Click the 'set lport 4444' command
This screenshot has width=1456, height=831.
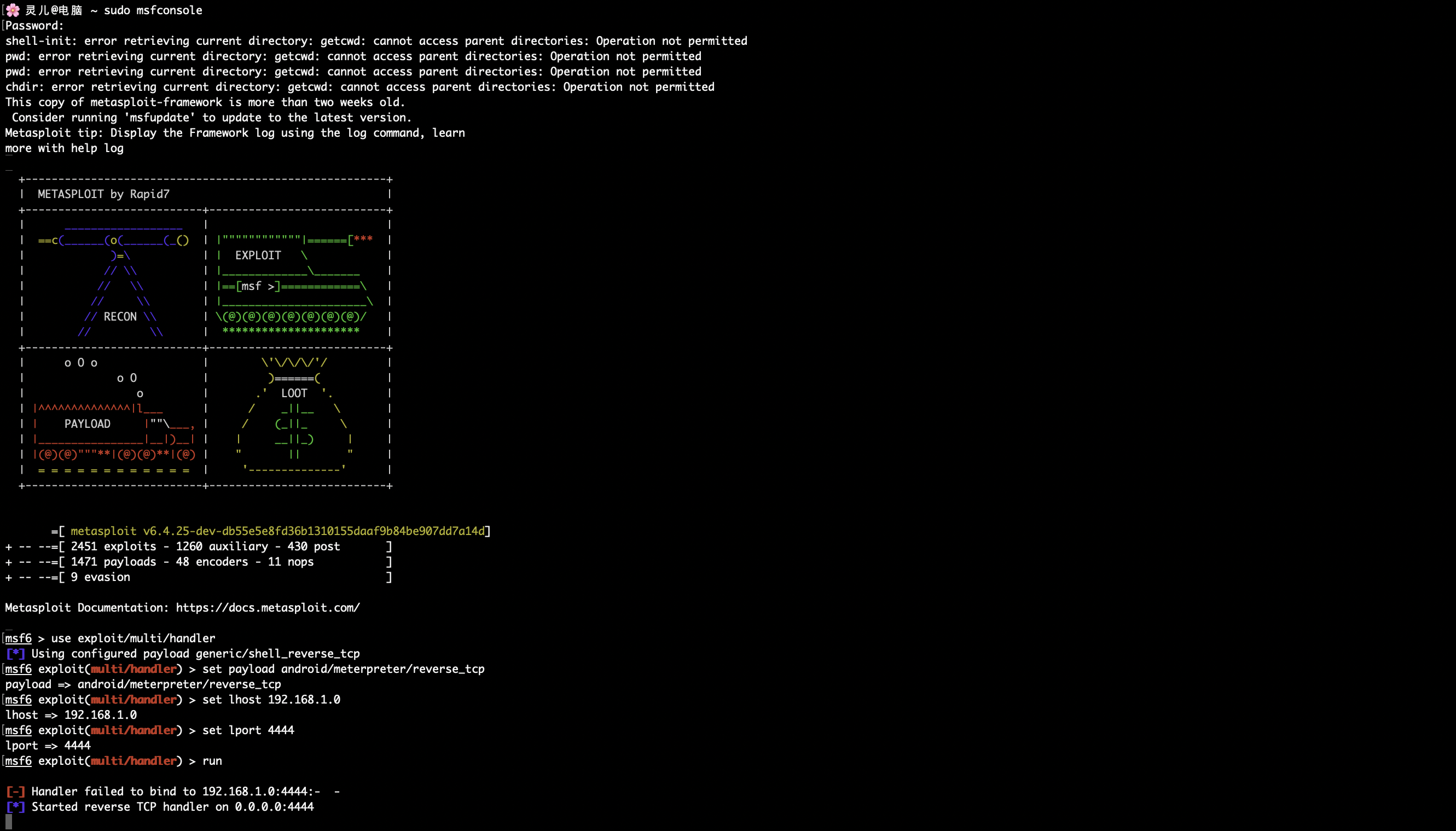[248, 730]
